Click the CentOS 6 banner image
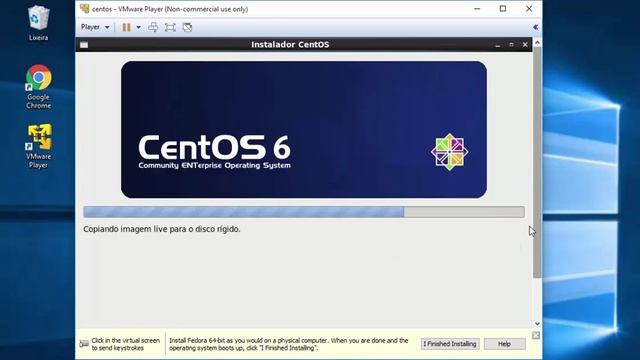The width and height of the screenshot is (640, 360). point(304,130)
